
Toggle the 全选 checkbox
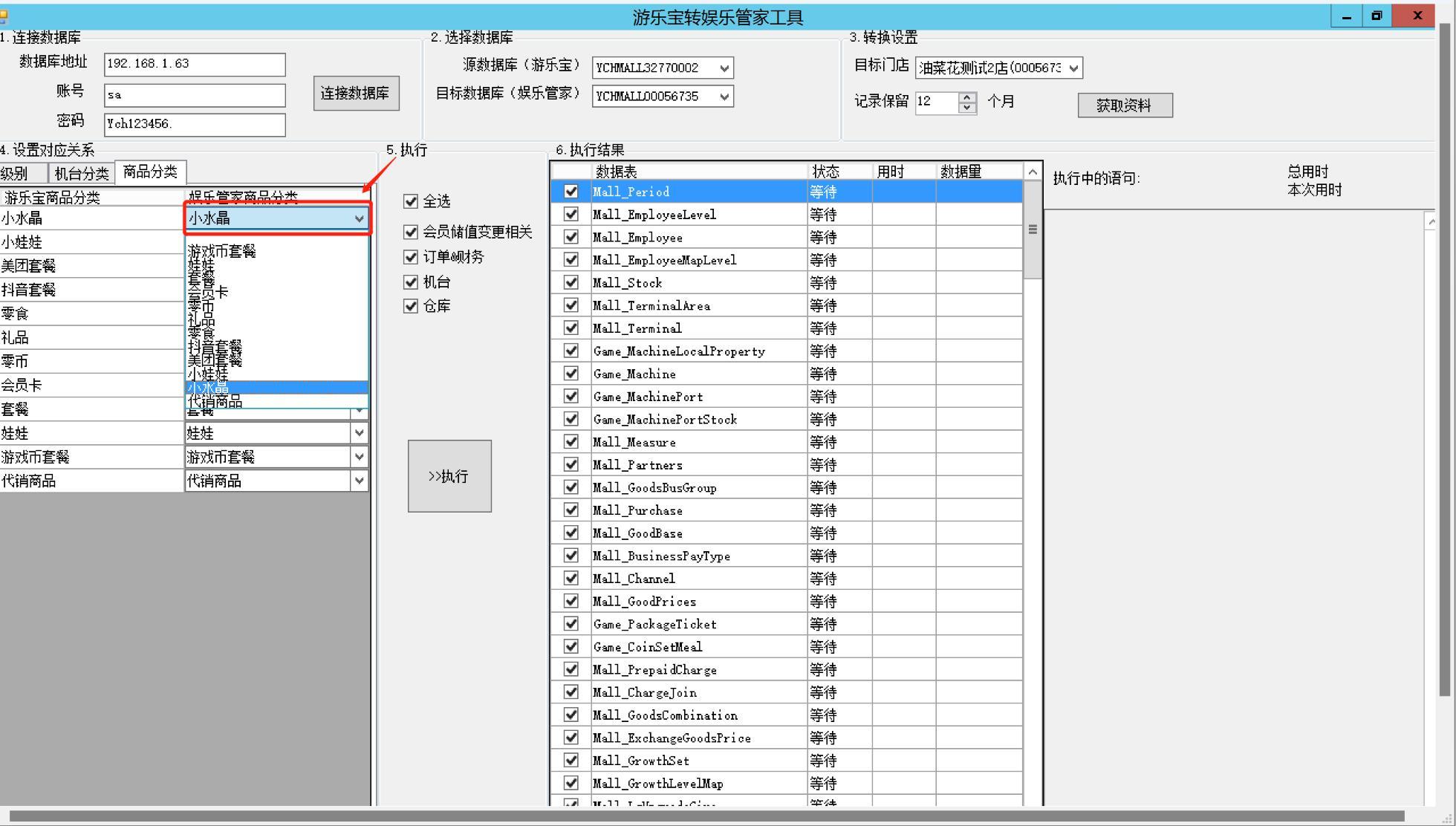pos(411,201)
